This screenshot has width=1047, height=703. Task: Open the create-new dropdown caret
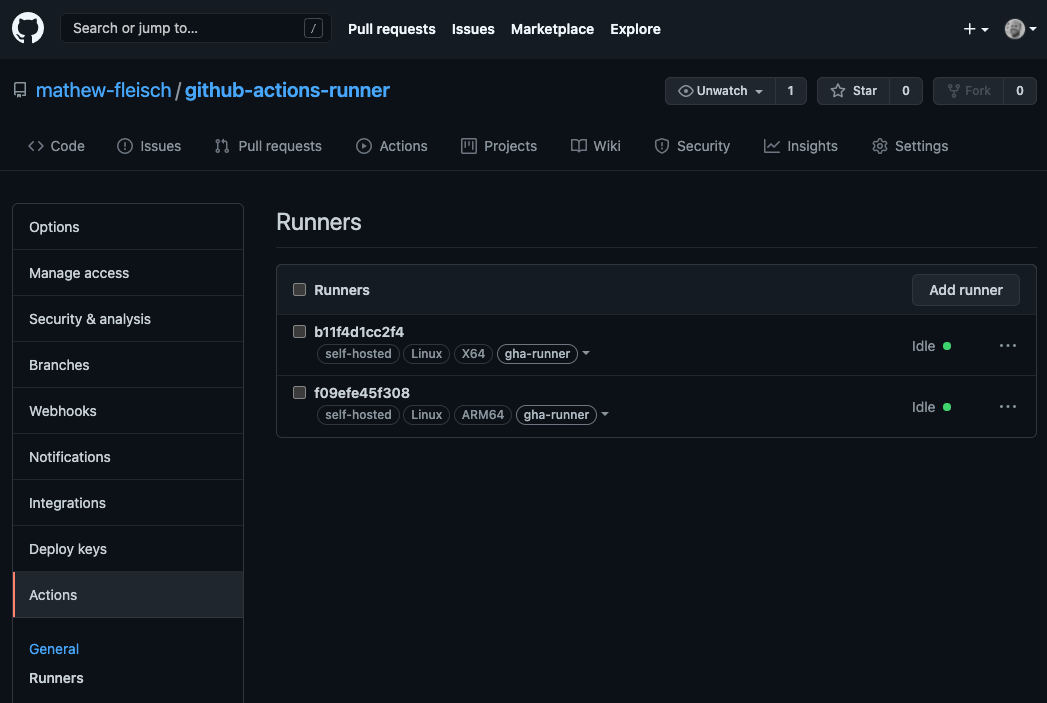pos(985,29)
